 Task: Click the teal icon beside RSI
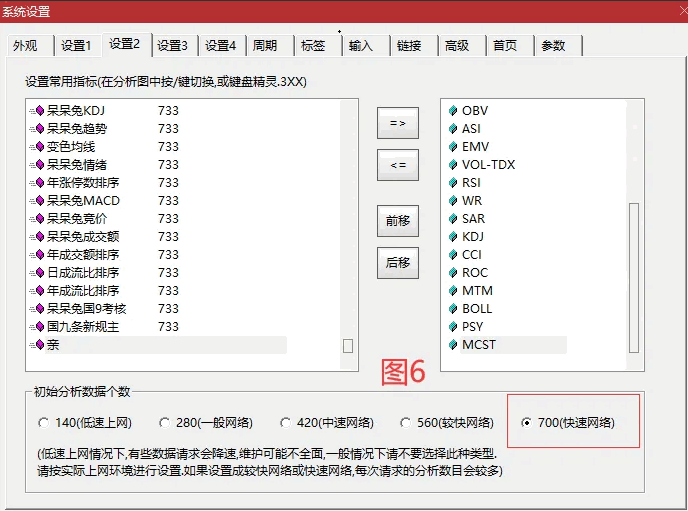tap(453, 182)
